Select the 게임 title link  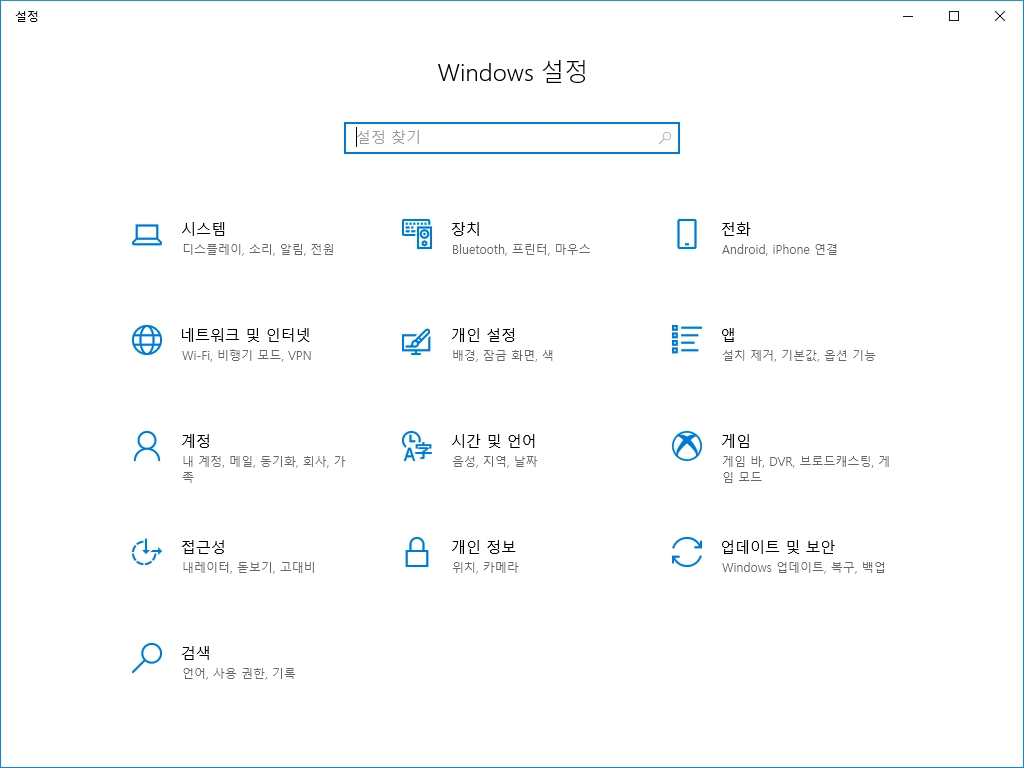click(x=735, y=440)
